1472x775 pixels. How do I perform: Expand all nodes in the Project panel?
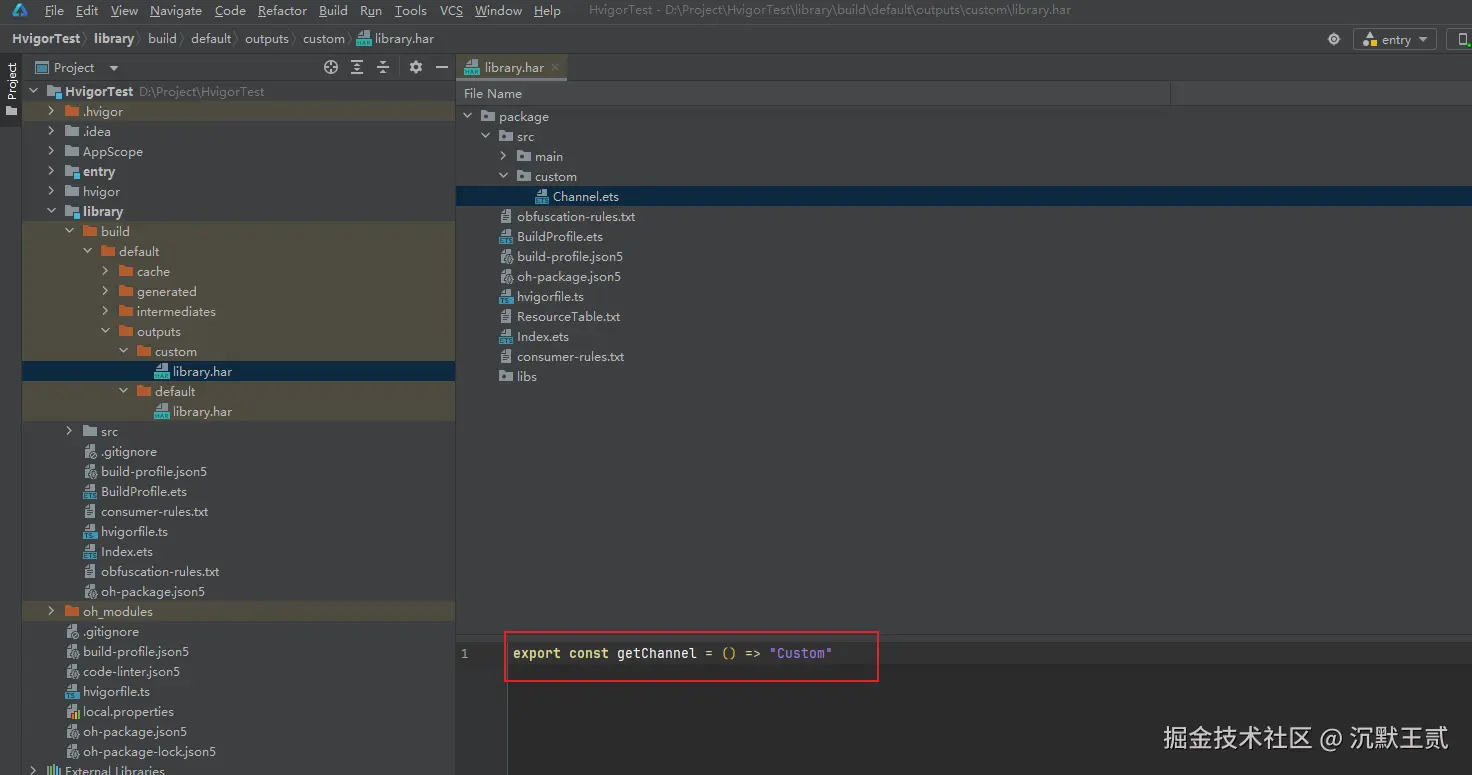[x=356, y=67]
